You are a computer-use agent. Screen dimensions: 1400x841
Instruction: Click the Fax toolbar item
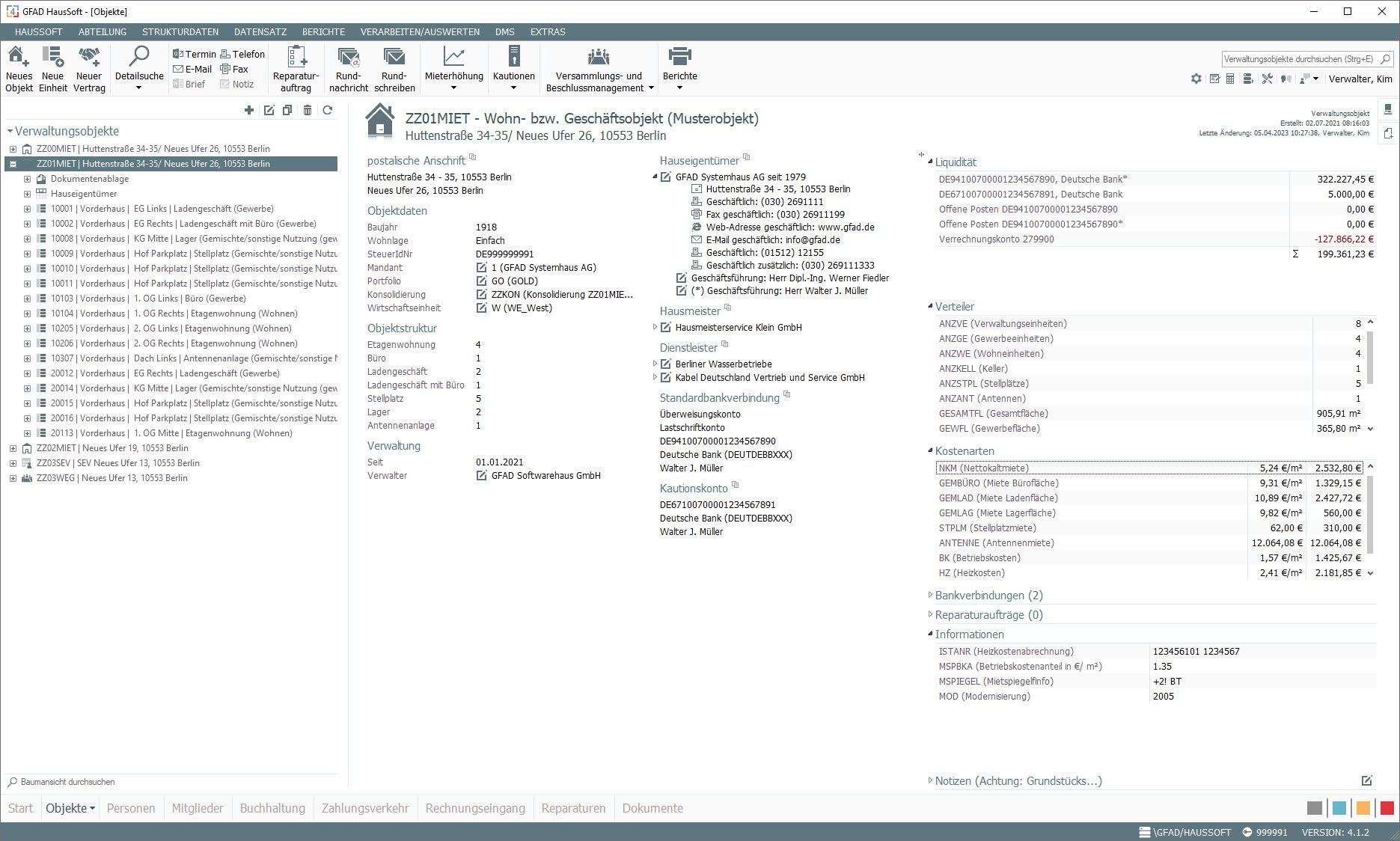tap(234, 69)
